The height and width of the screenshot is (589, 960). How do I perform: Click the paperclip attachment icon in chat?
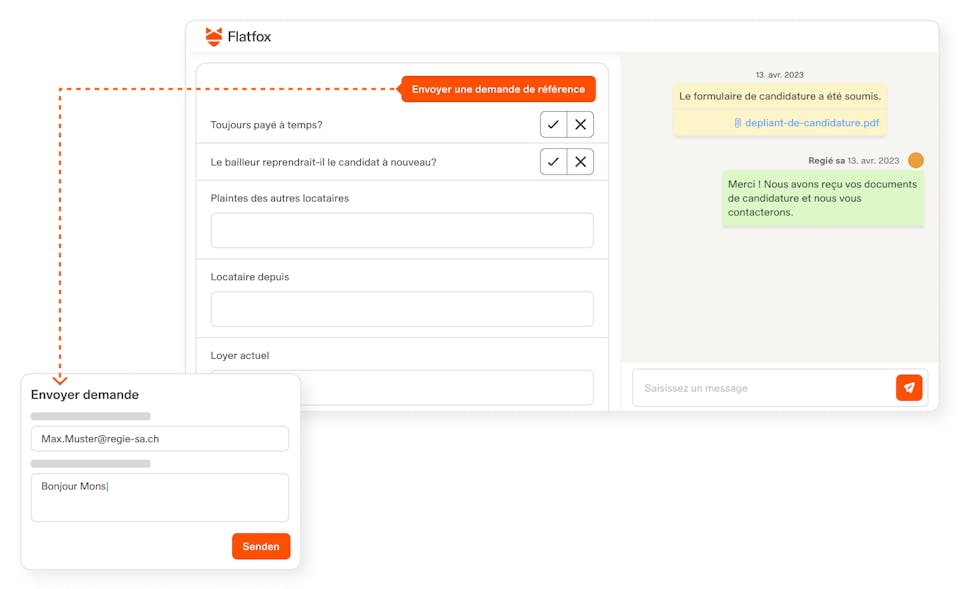tap(737, 123)
